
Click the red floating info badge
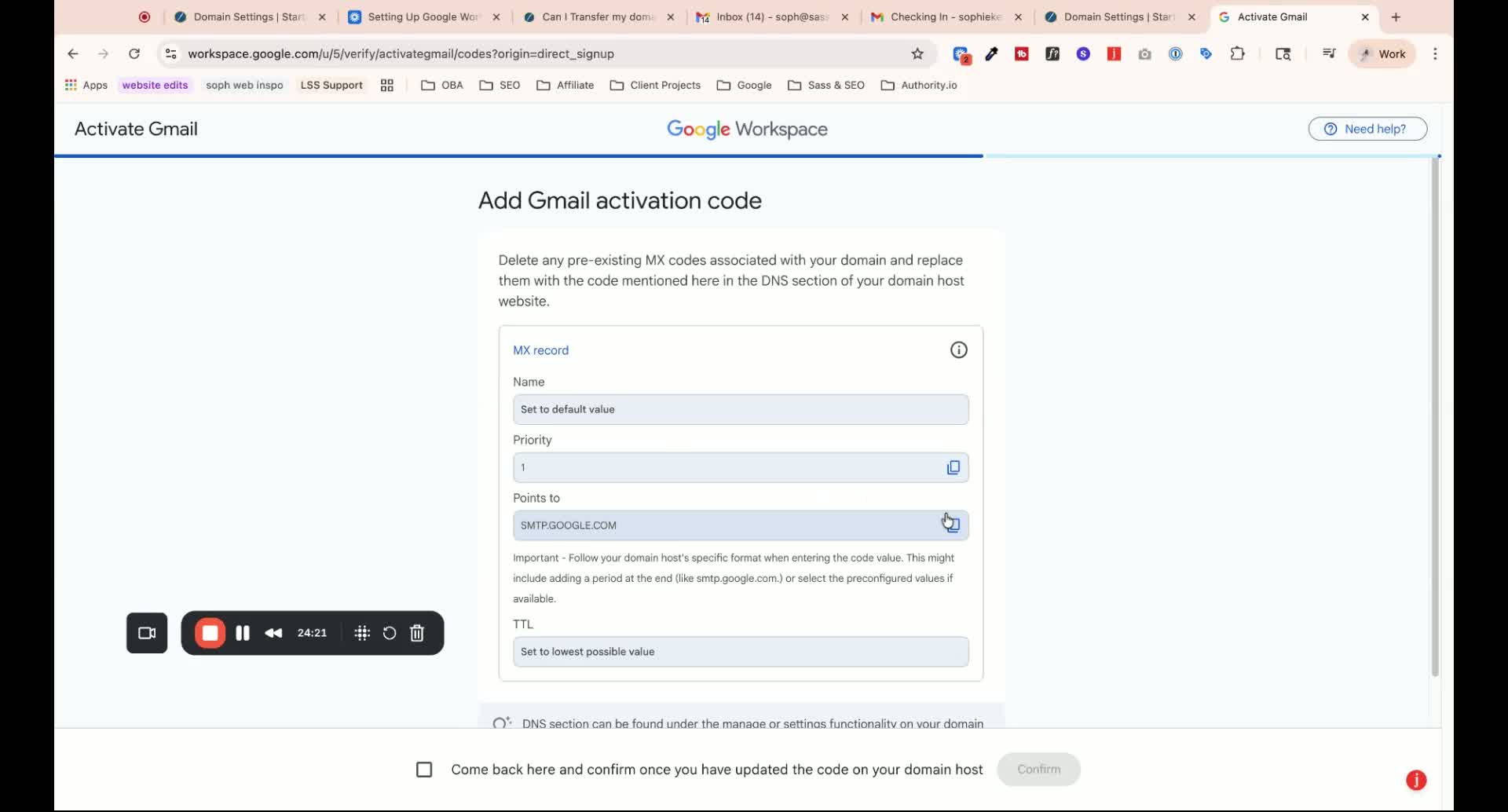tap(1416, 780)
